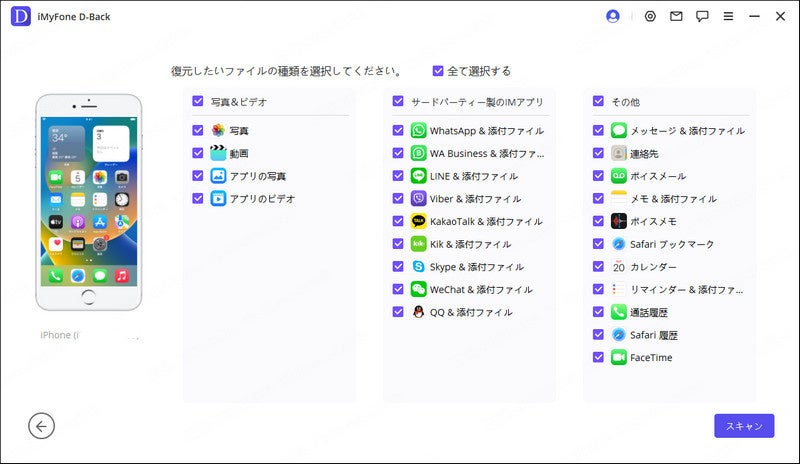Click the Safari ブックマーク compass icon
This screenshot has height=464, width=800.
tap(618, 243)
